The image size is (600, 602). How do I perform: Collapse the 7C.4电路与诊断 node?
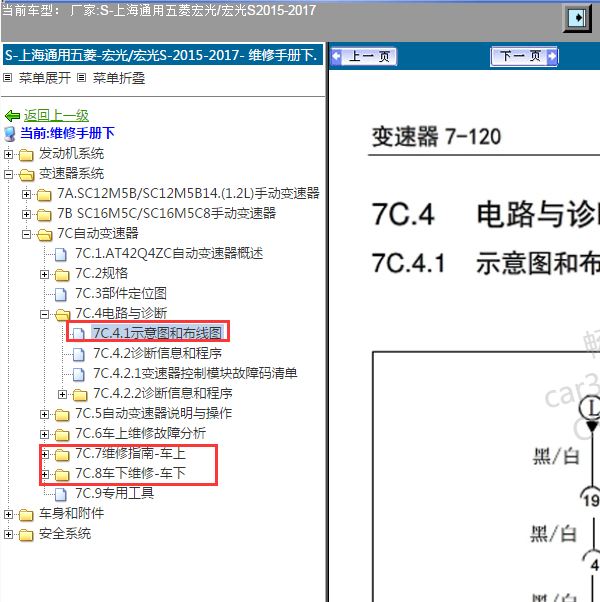44,314
